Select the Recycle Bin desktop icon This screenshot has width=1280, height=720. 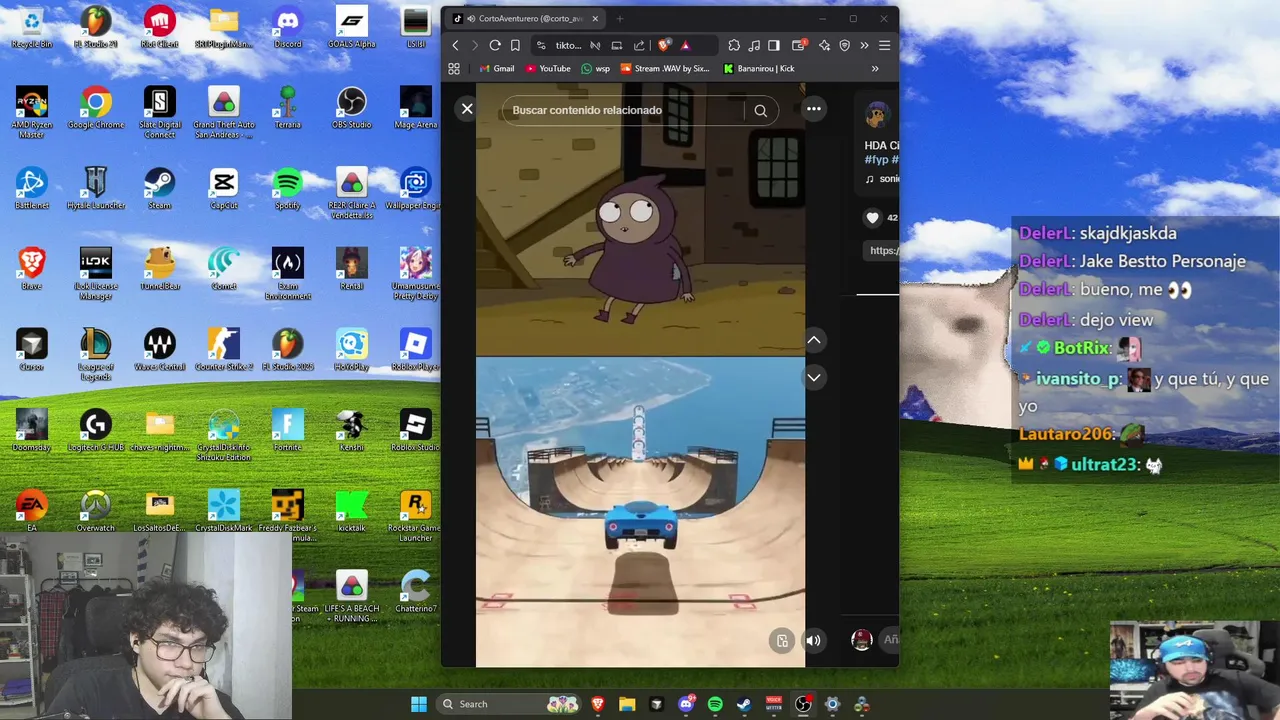(32, 27)
